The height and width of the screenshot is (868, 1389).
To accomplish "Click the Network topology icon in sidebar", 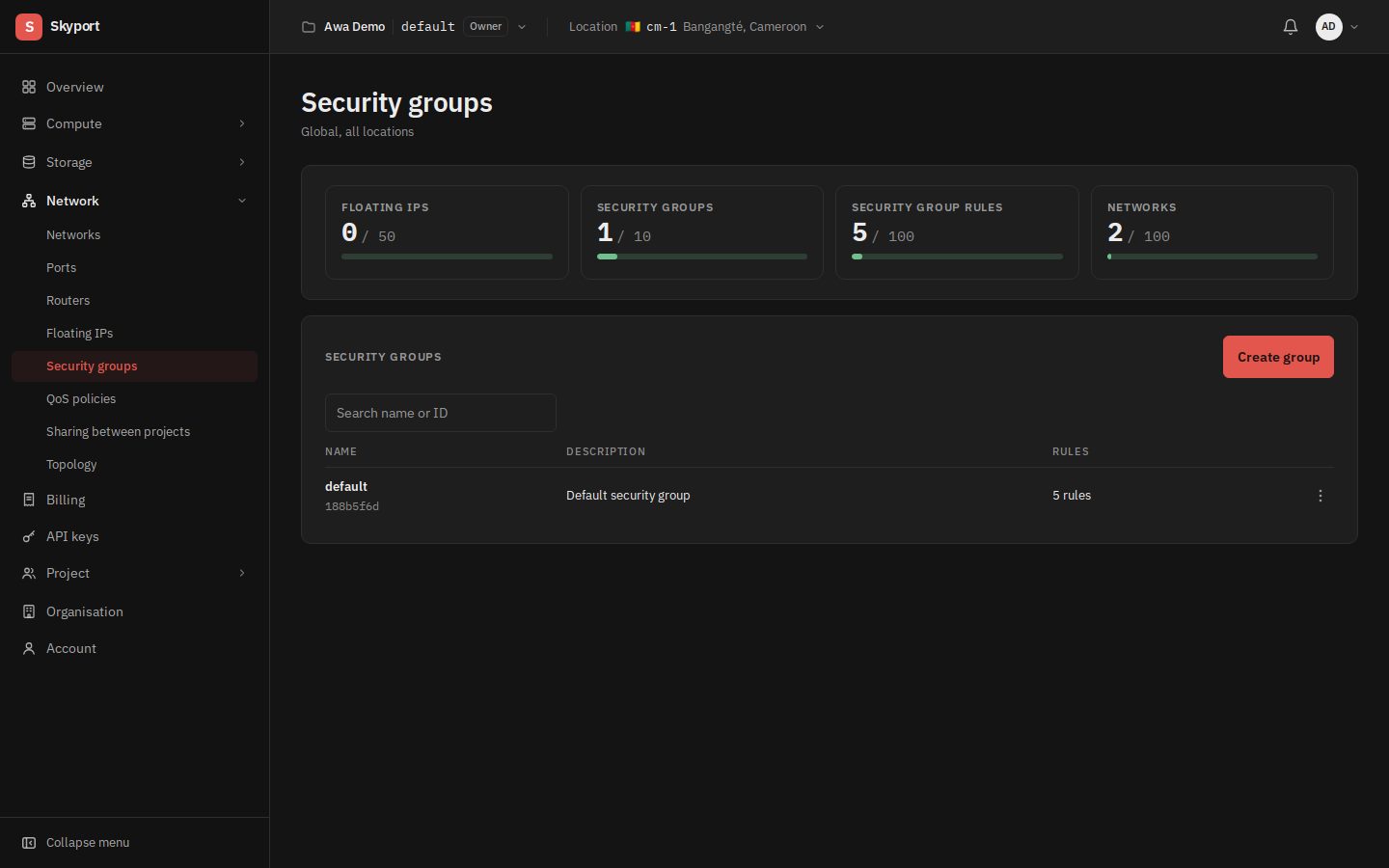I will coord(29,201).
